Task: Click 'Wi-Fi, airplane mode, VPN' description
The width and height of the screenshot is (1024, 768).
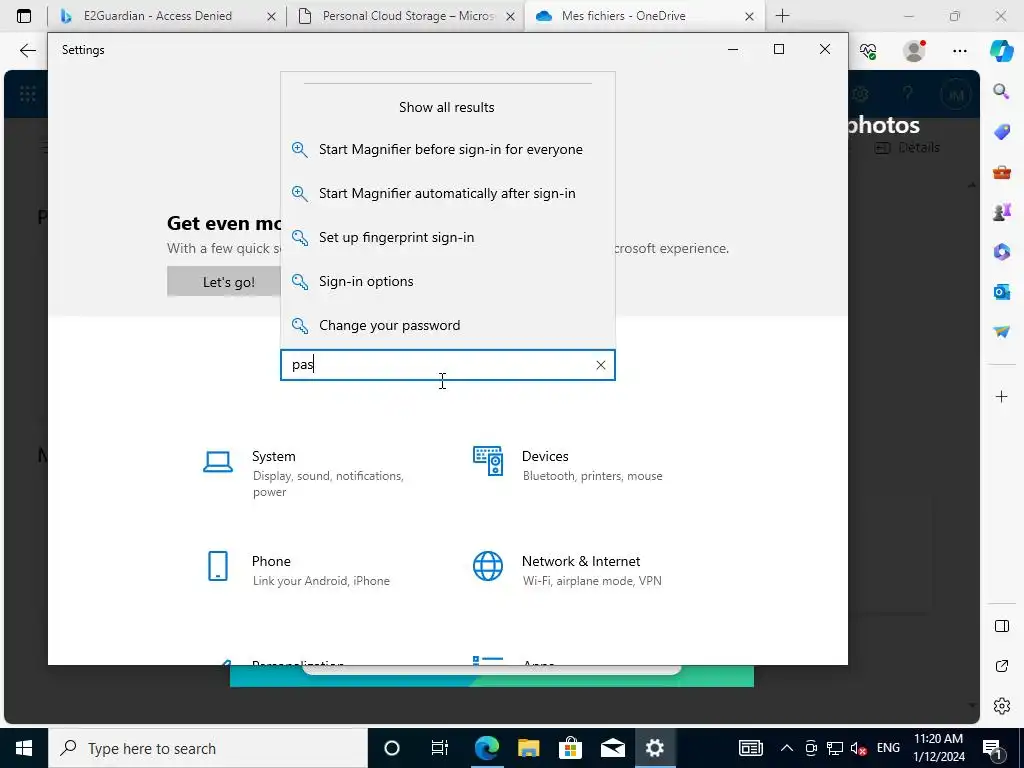Action: 592,581
